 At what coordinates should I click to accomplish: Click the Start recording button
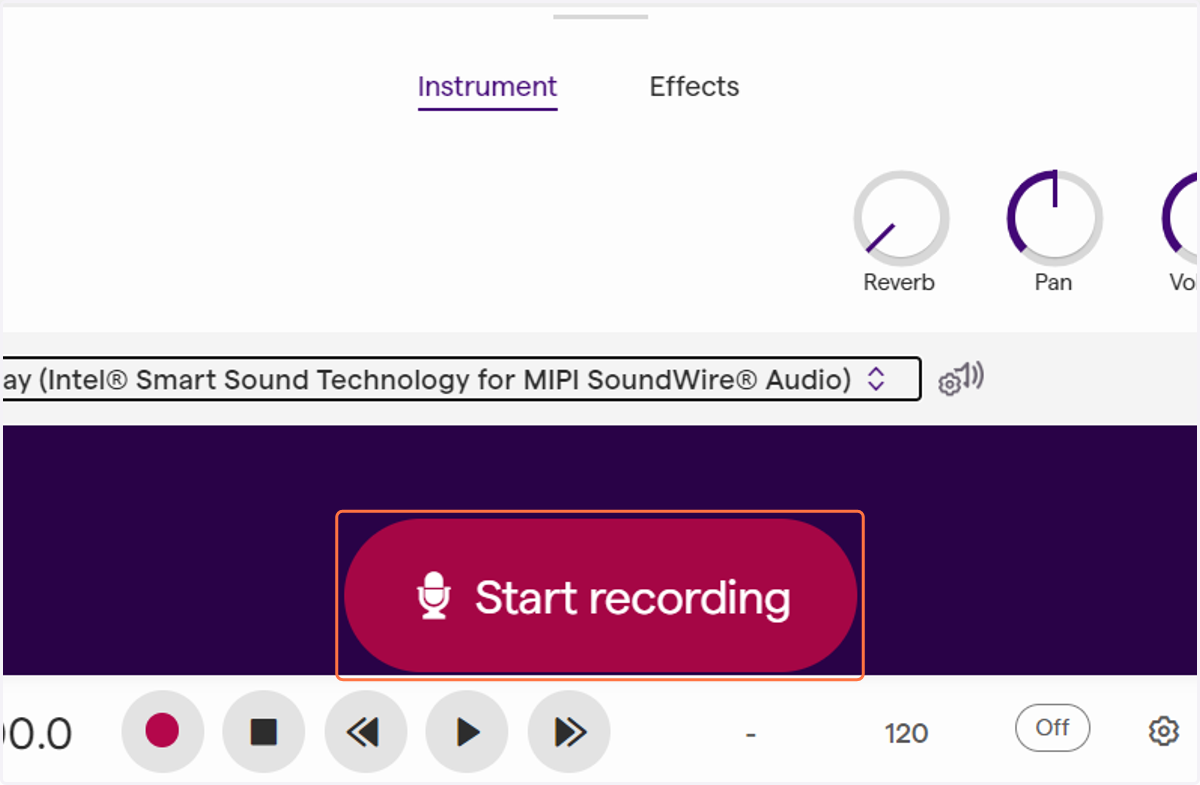(x=600, y=596)
